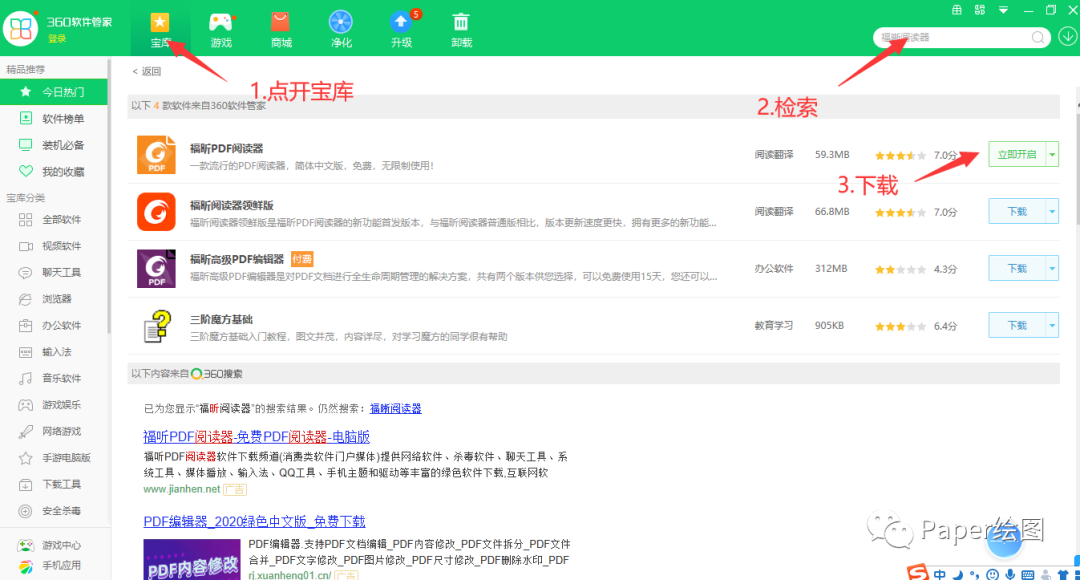Click the 福昕PDF阅读器 orange app icon

tap(156, 154)
